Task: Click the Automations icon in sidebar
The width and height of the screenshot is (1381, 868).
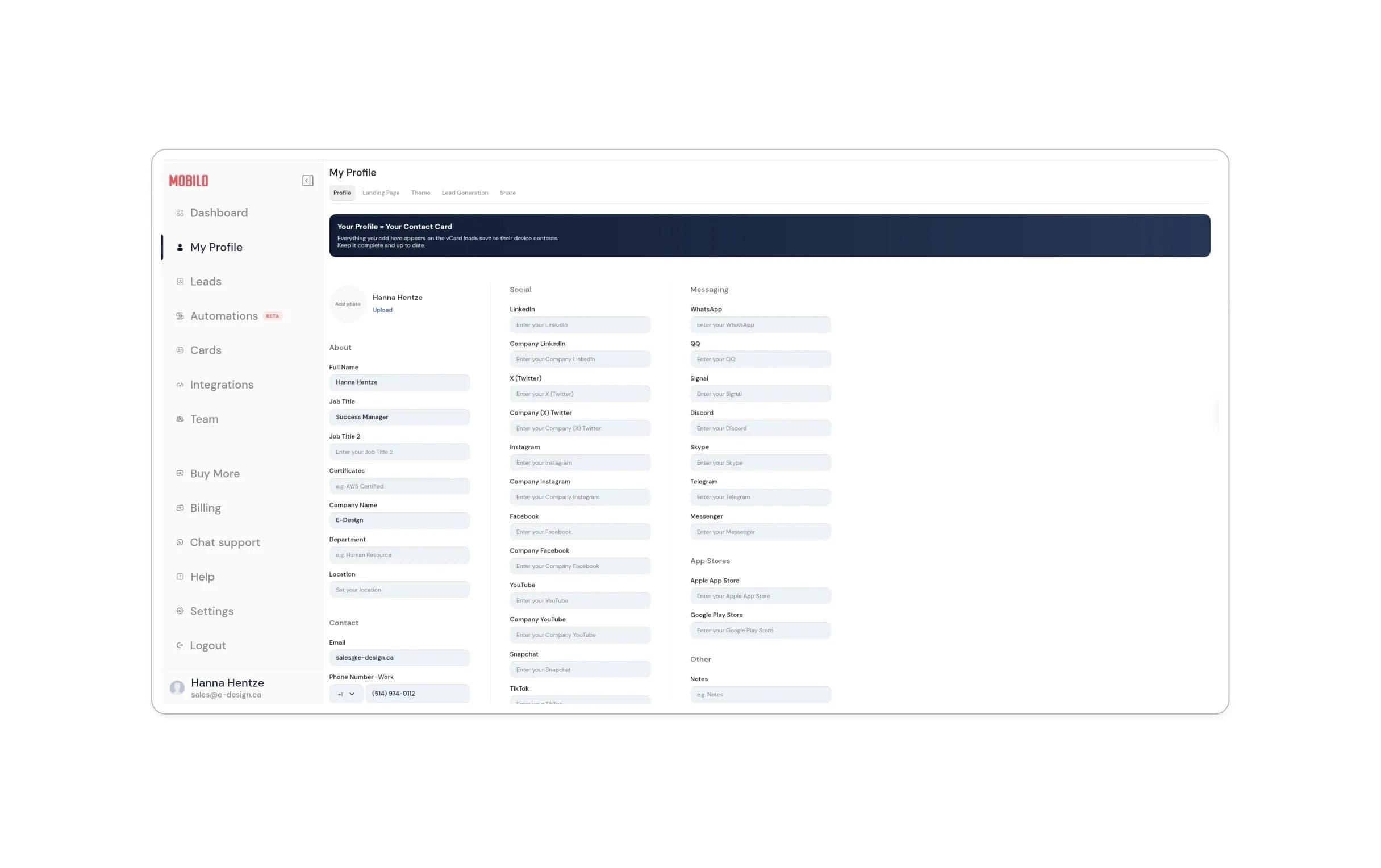Action: pyautogui.click(x=180, y=316)
